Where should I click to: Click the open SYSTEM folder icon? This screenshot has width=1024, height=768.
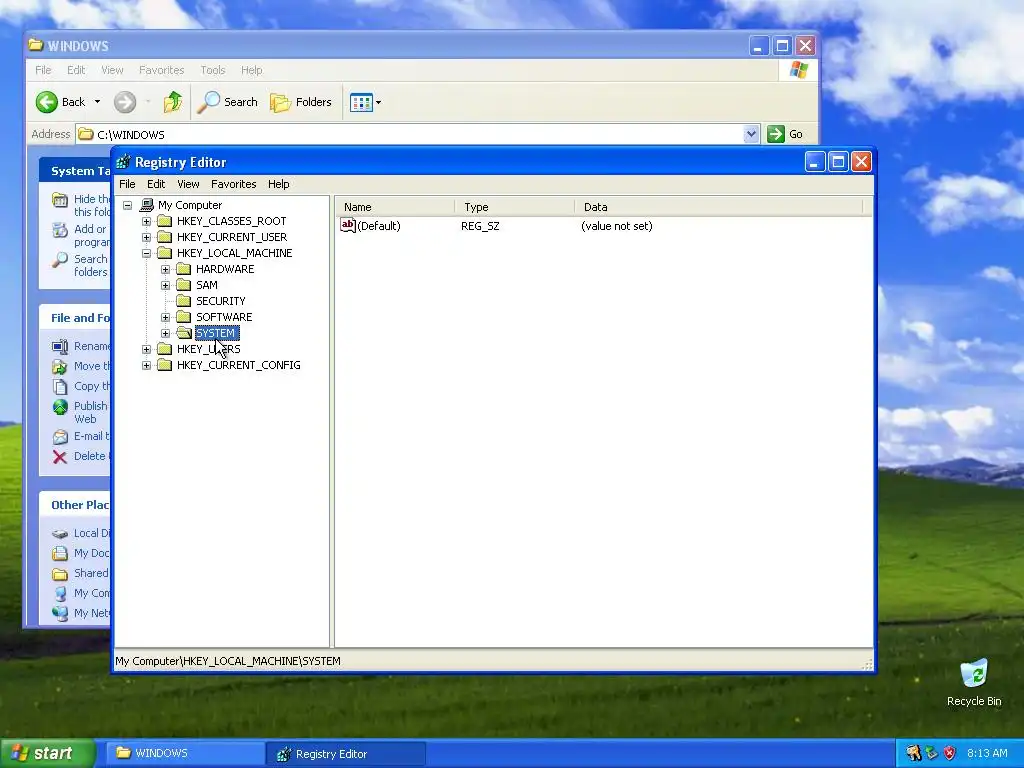click(x=184, y=333)
